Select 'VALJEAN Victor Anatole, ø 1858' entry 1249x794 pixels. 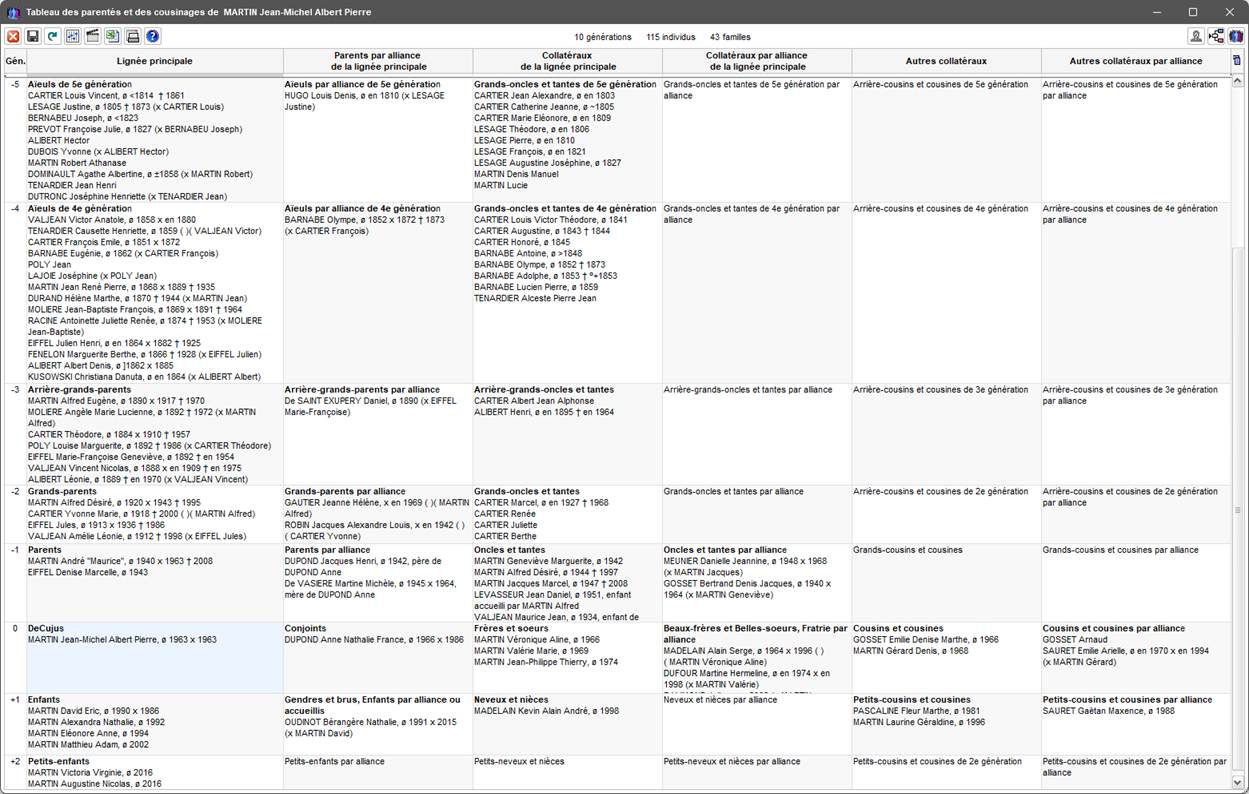[112, 220]
